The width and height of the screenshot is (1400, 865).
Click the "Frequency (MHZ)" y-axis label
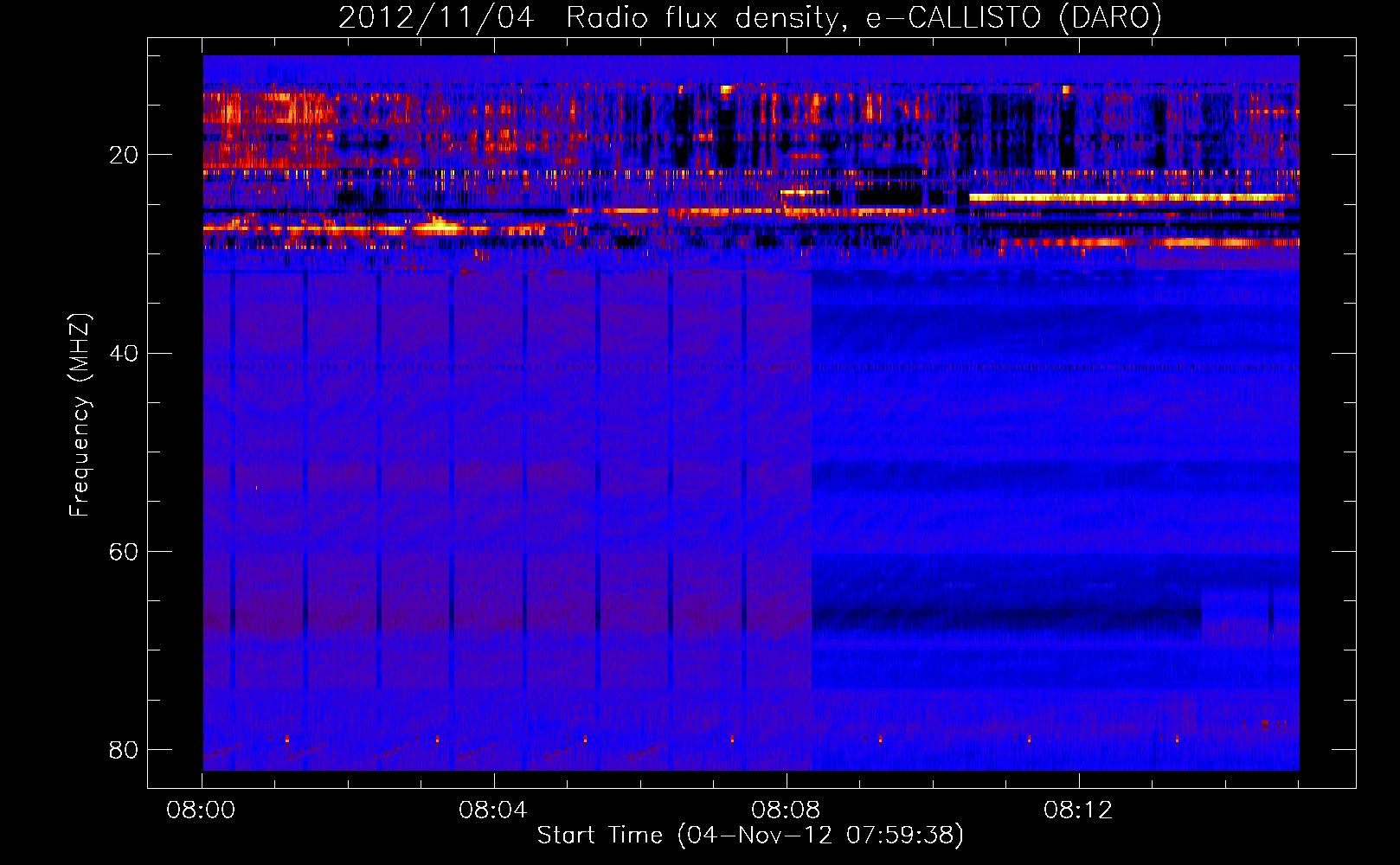[80, 415]
